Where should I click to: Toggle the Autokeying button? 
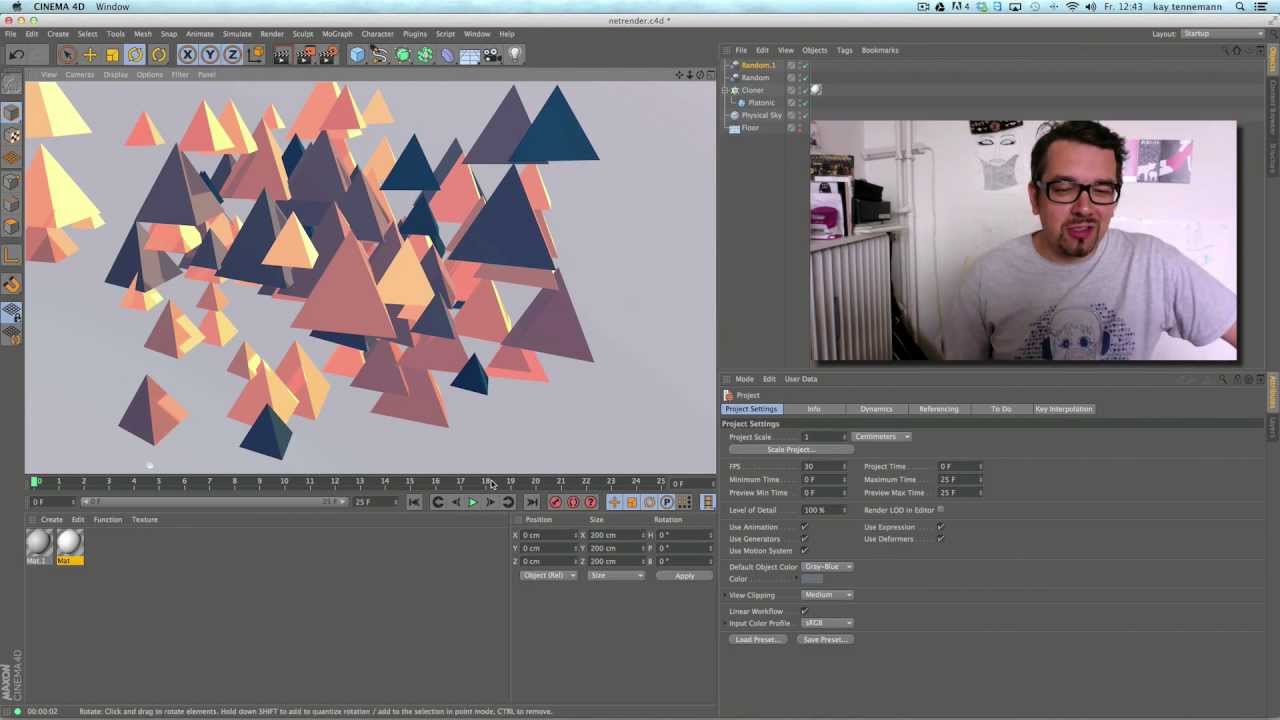coord(573,502)
